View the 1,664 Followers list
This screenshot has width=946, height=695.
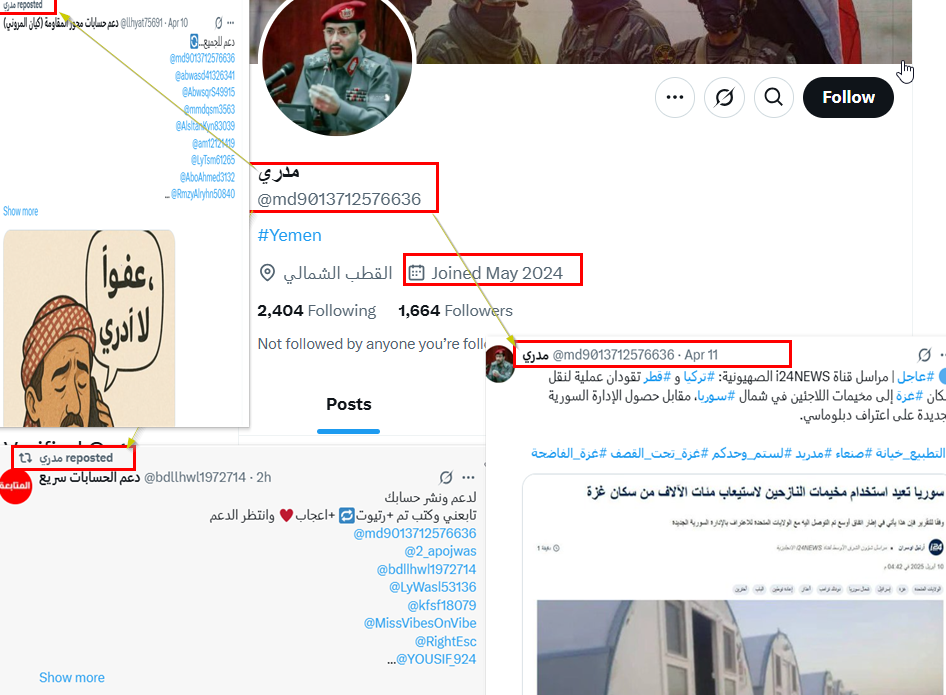(456, 311)
